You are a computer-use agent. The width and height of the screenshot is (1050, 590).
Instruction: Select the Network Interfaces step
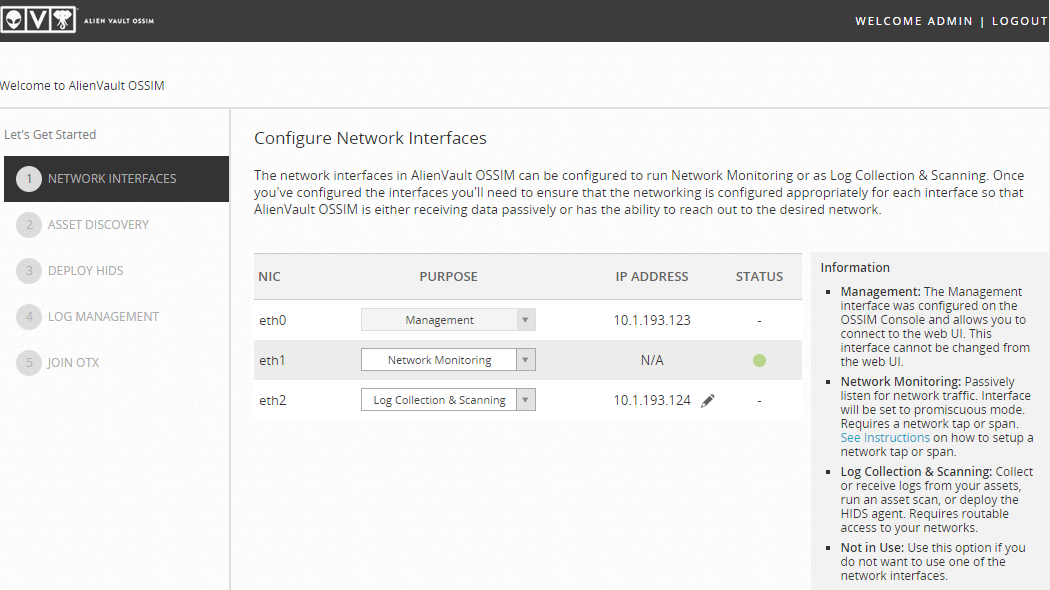click(x=112, y=179)
